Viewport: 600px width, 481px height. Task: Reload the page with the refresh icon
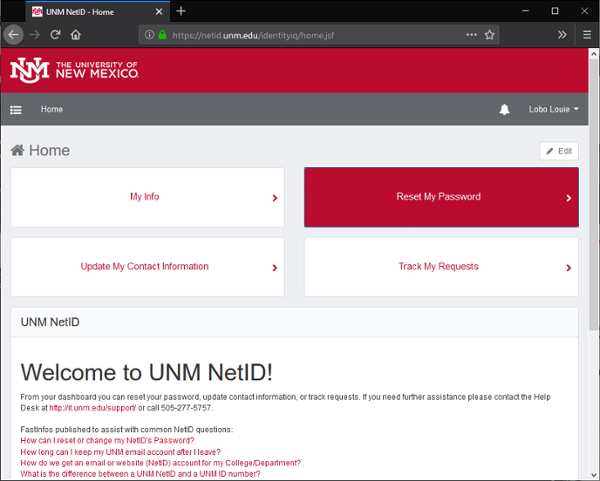point(55,35)
